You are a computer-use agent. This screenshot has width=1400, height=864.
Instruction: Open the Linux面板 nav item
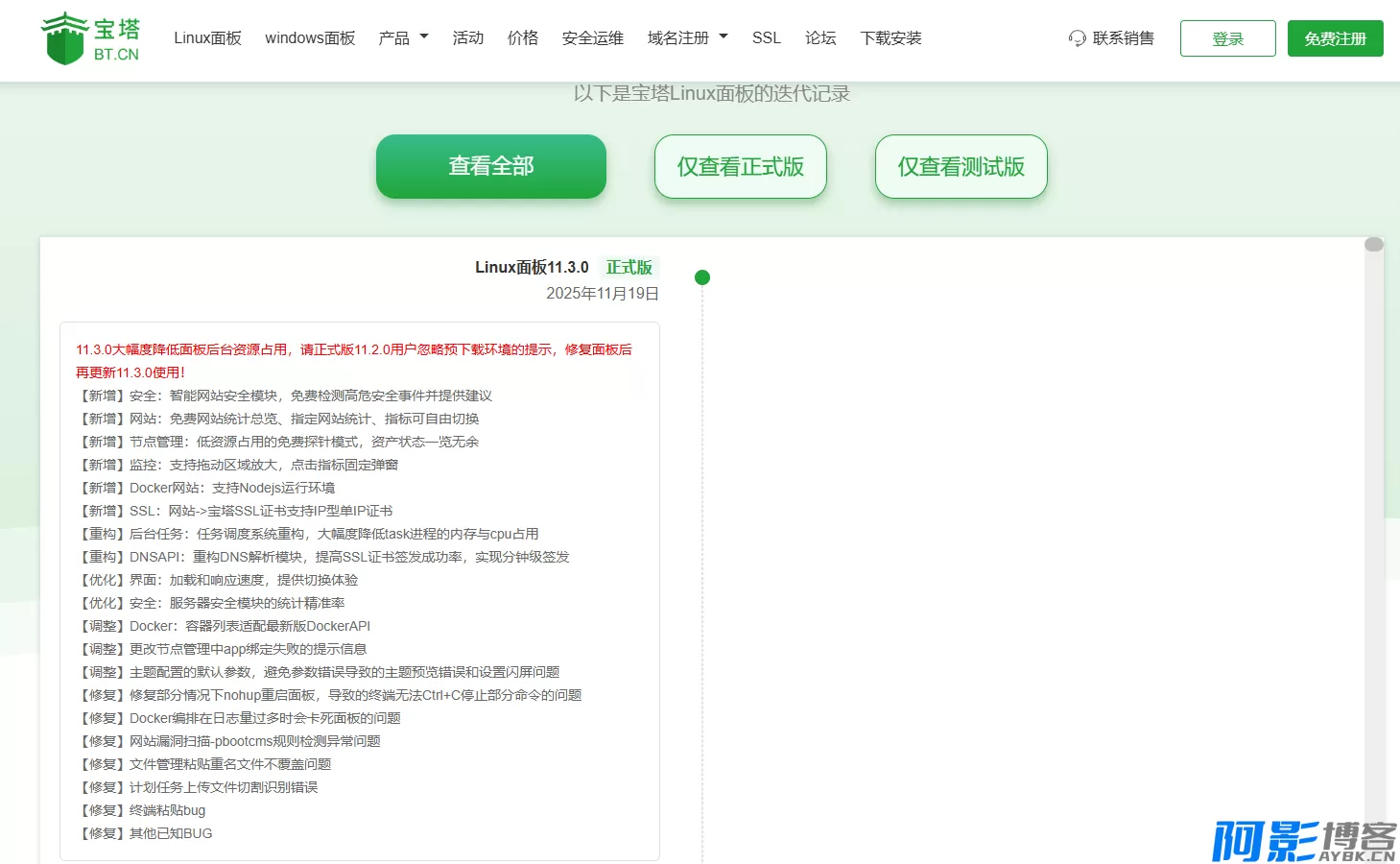pyautogui.click(x=207, y=38)
